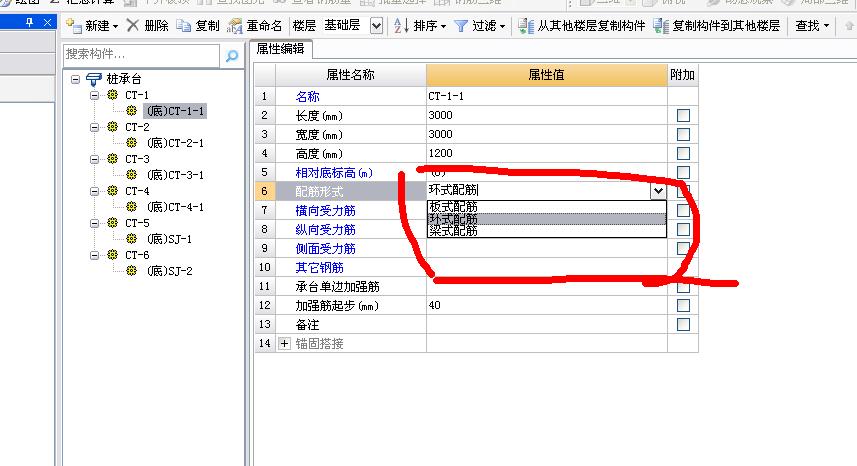The image size is (857, 466).
Task: Click the 排序 (Sort) A-Z icon
Action: (401, 26)
